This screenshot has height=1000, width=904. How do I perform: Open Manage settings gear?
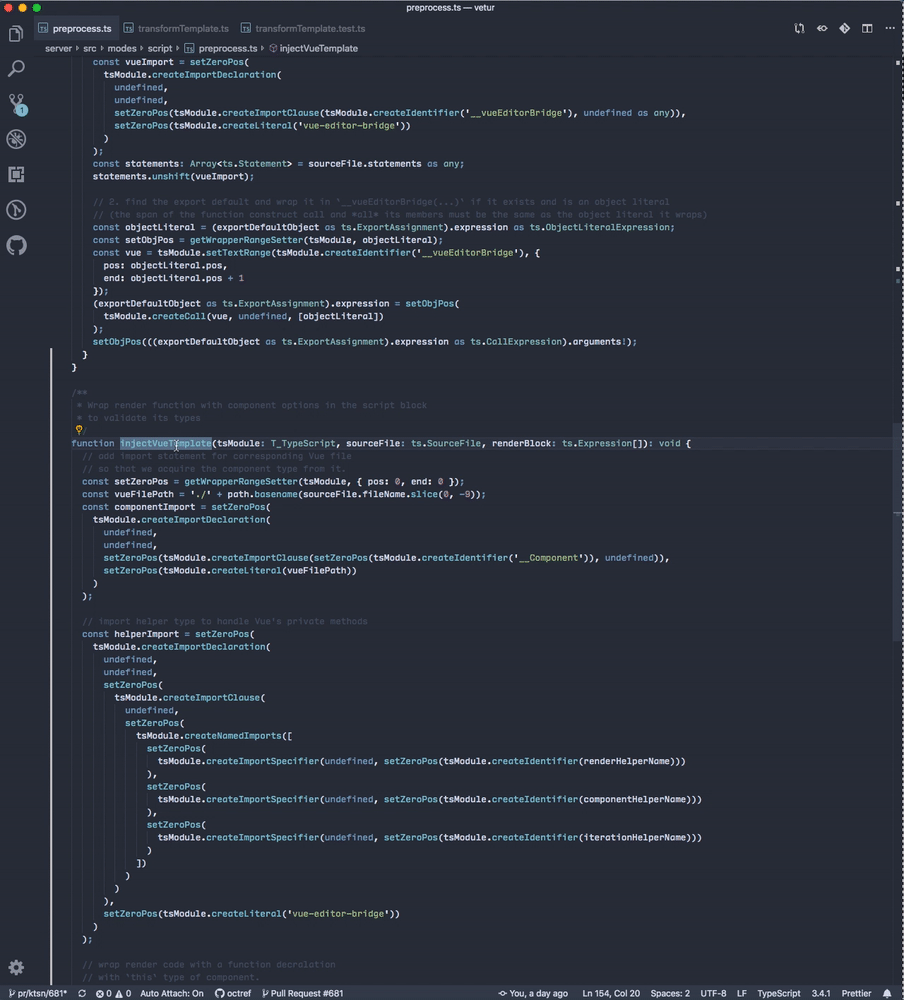point(16,967)
